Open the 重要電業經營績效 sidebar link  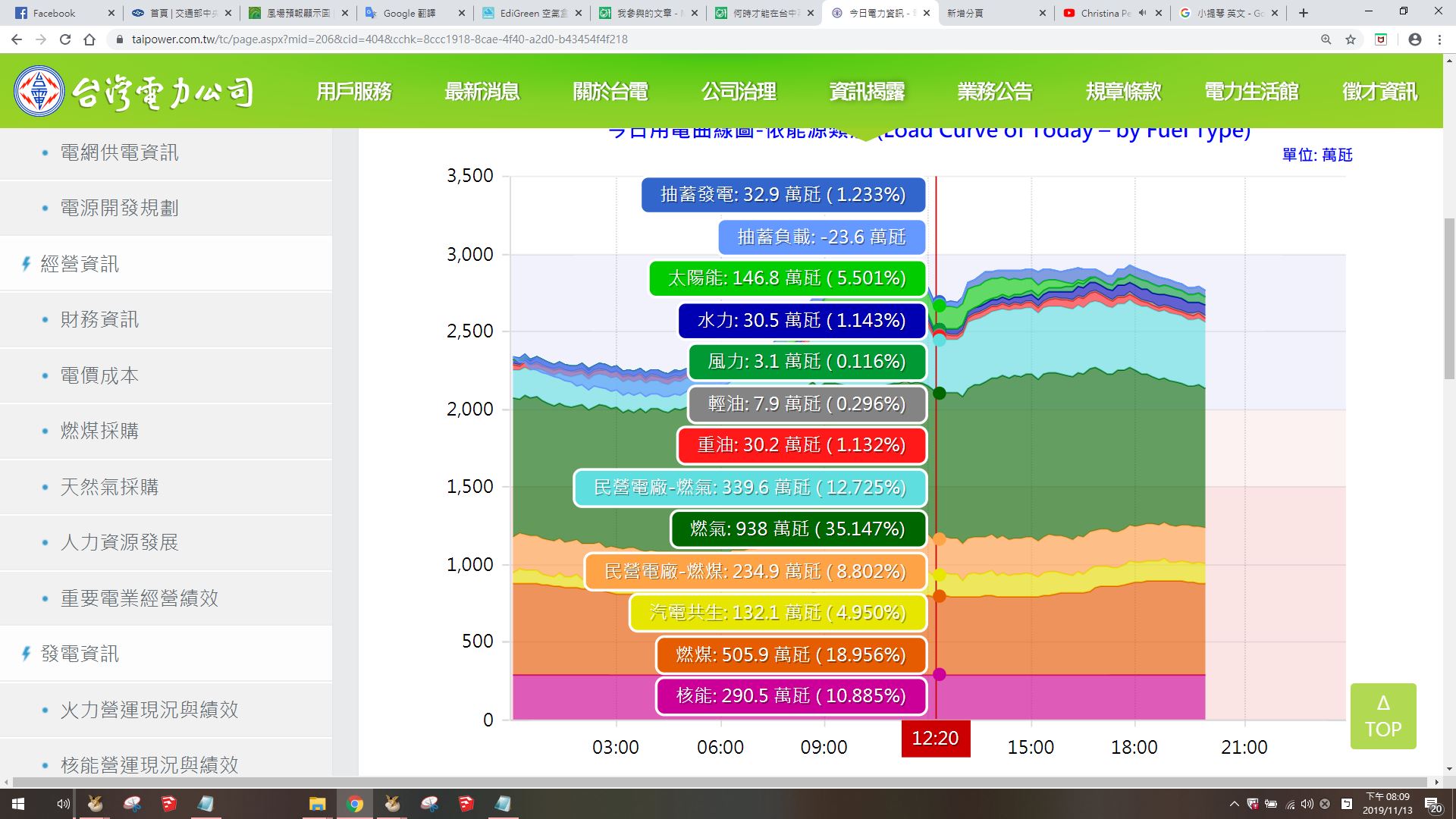(x=139, y=598)
